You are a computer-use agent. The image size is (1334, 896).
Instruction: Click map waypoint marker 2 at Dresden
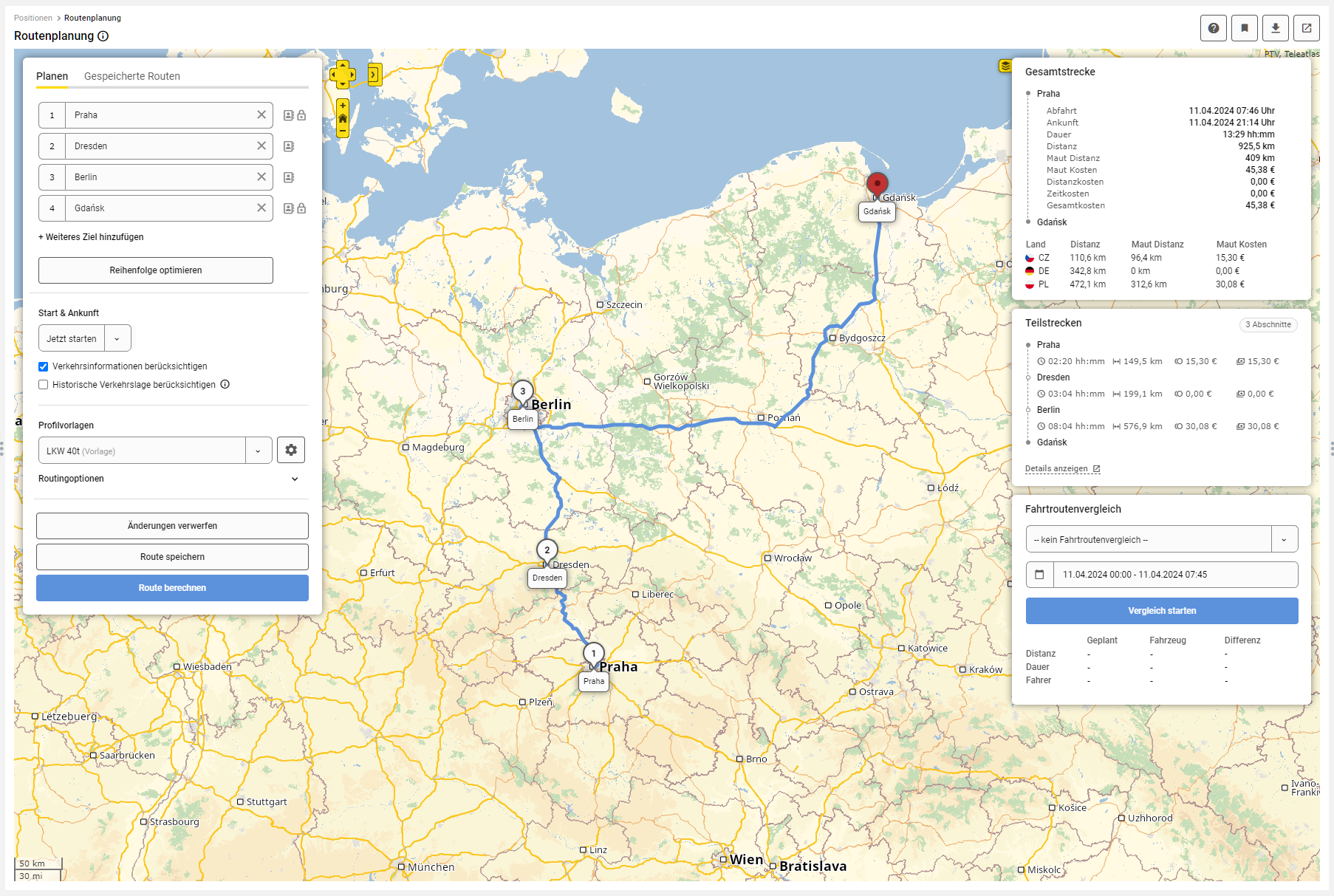pyautogui.click(x=547, y=550)
